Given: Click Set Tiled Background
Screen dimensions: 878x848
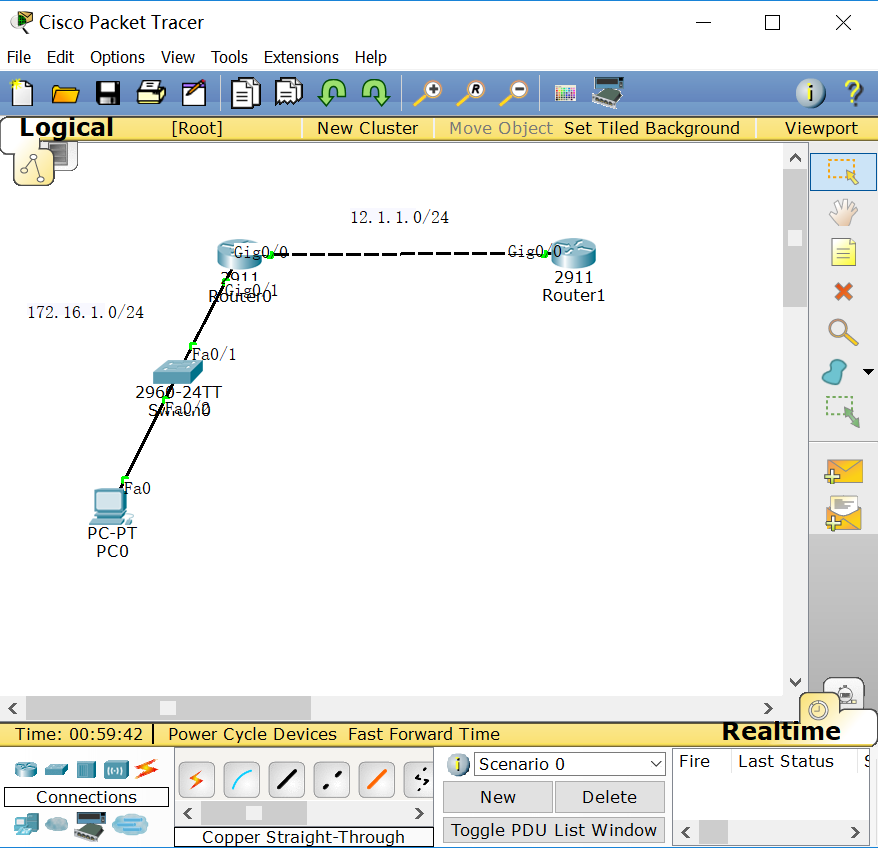Looking at the screenshot, I should pos(652,128).
